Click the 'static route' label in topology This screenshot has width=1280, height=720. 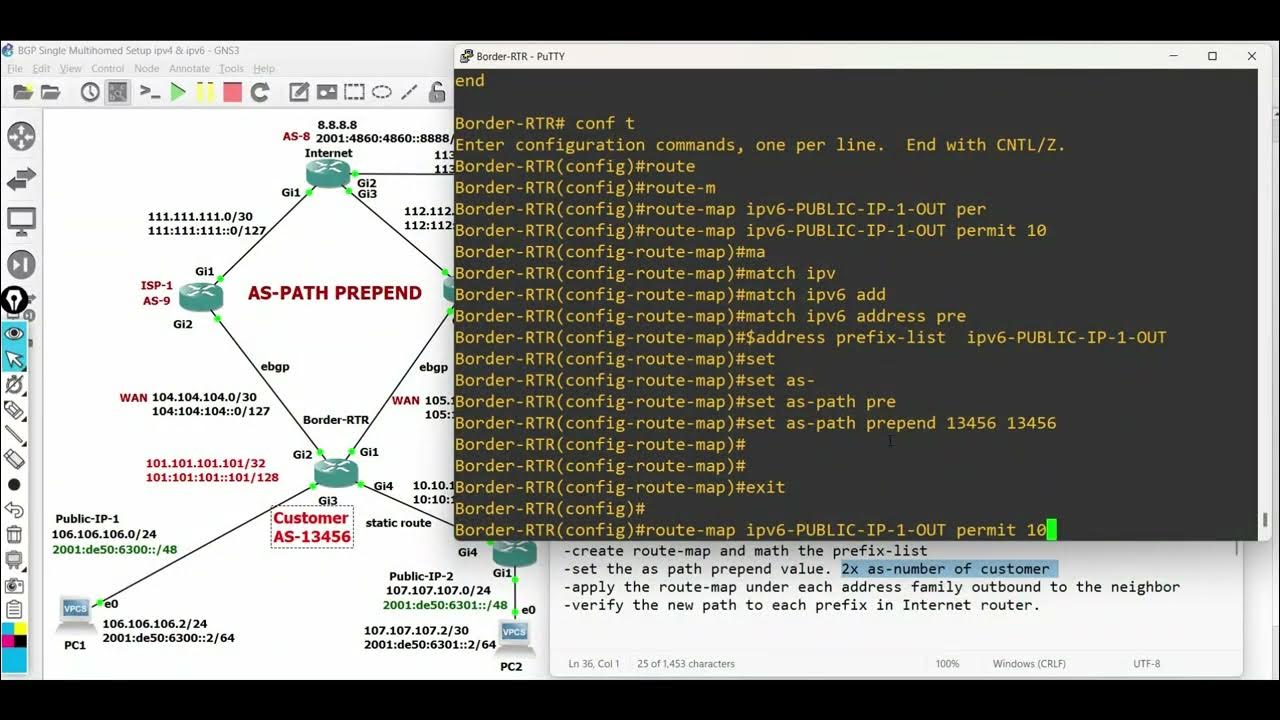398,523
